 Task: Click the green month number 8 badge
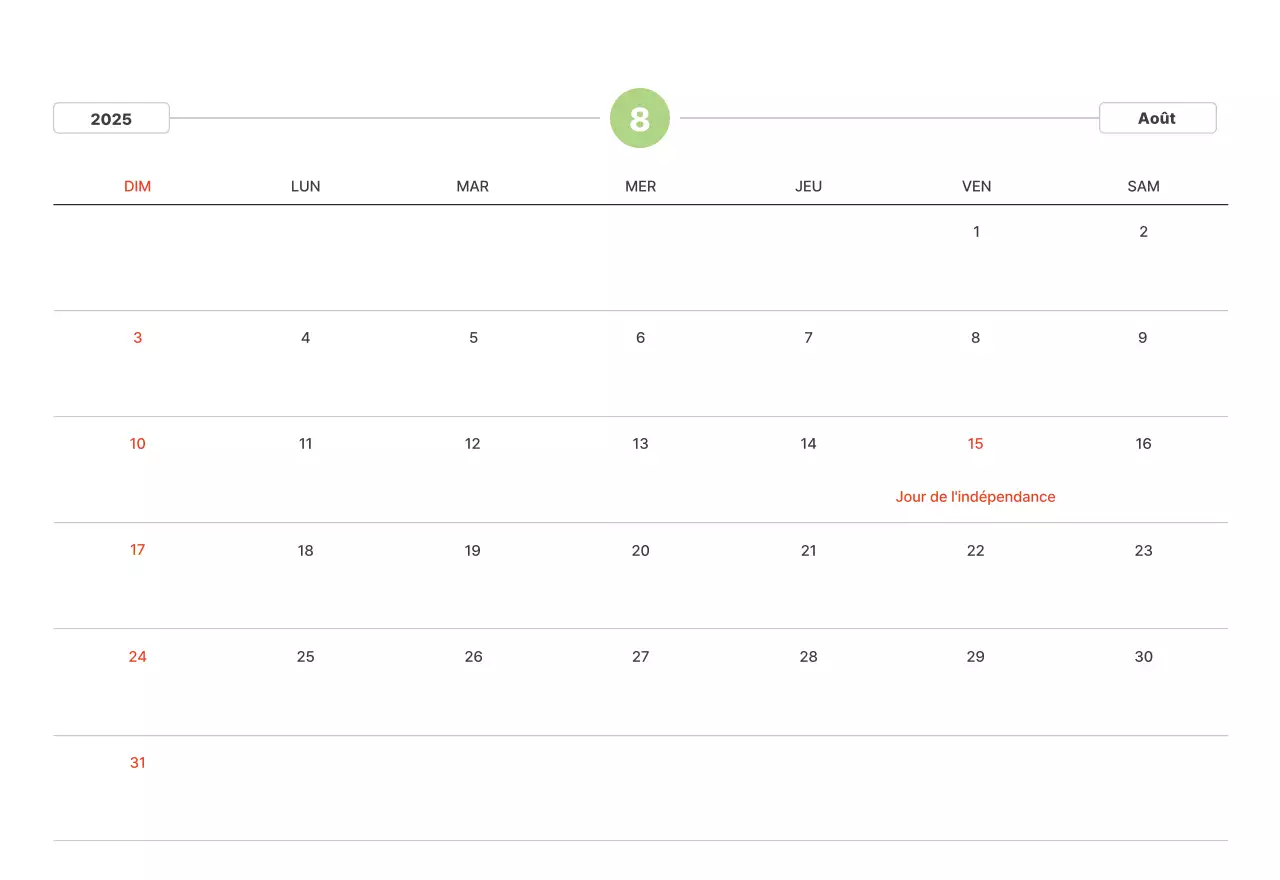[640, 118]
